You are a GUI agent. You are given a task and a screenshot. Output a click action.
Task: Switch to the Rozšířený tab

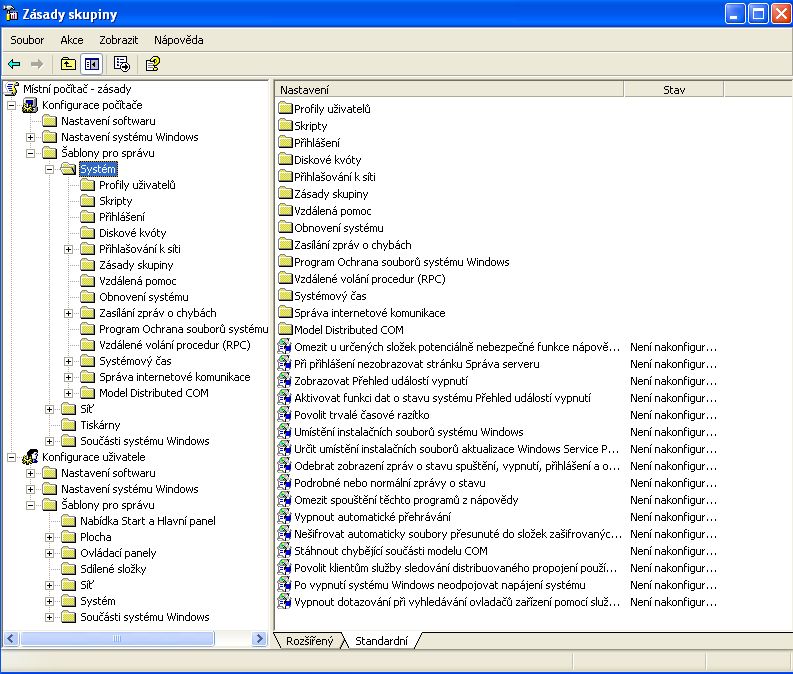pos(309,640)
